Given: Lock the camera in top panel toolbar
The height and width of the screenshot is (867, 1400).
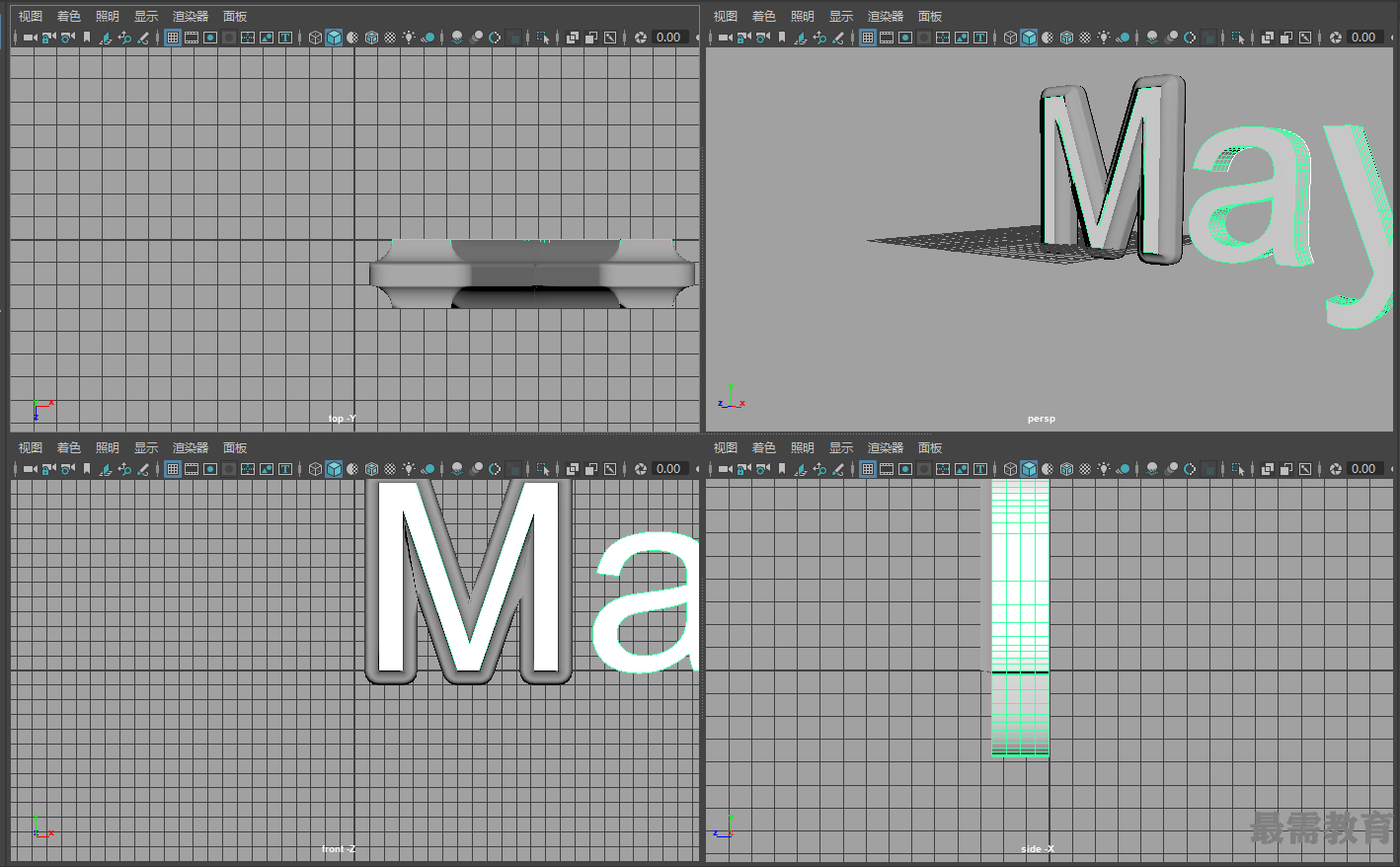Looking at the screenshot, I should (48, 38).
